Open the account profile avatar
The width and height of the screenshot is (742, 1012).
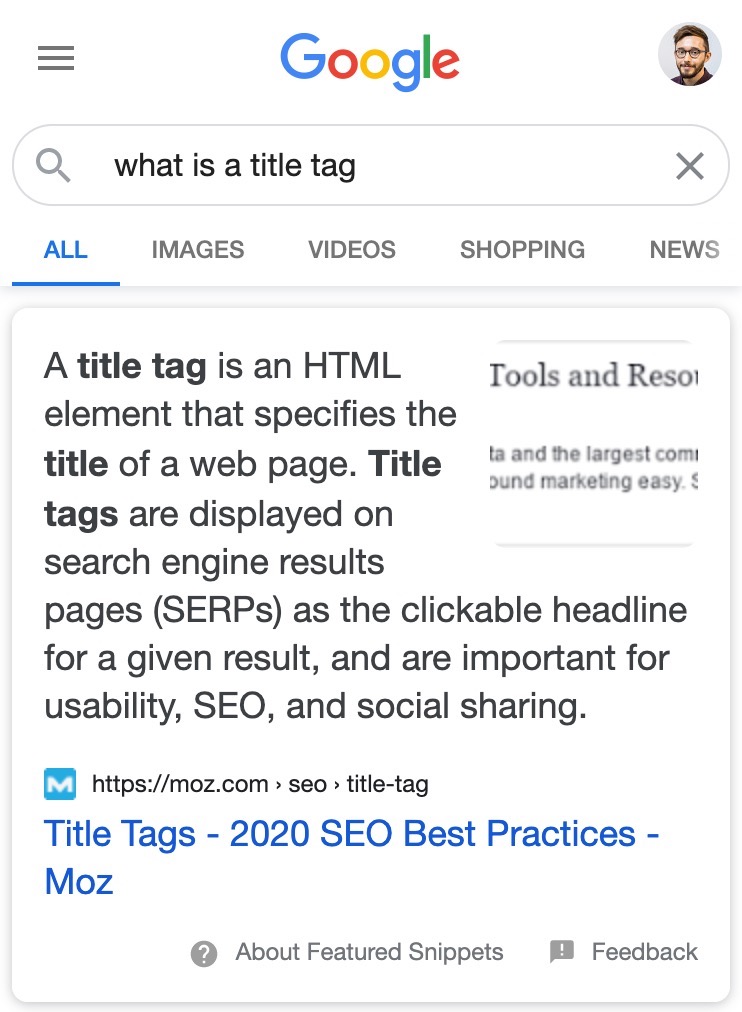690,54
